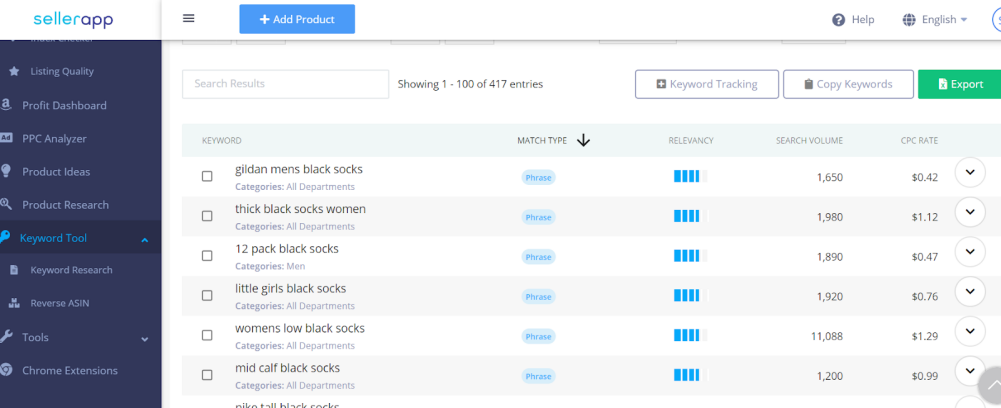Expand the thick black socks women row
This screenshot has height=408, width=1001.
pyautogui.click(x=970, y=211)
